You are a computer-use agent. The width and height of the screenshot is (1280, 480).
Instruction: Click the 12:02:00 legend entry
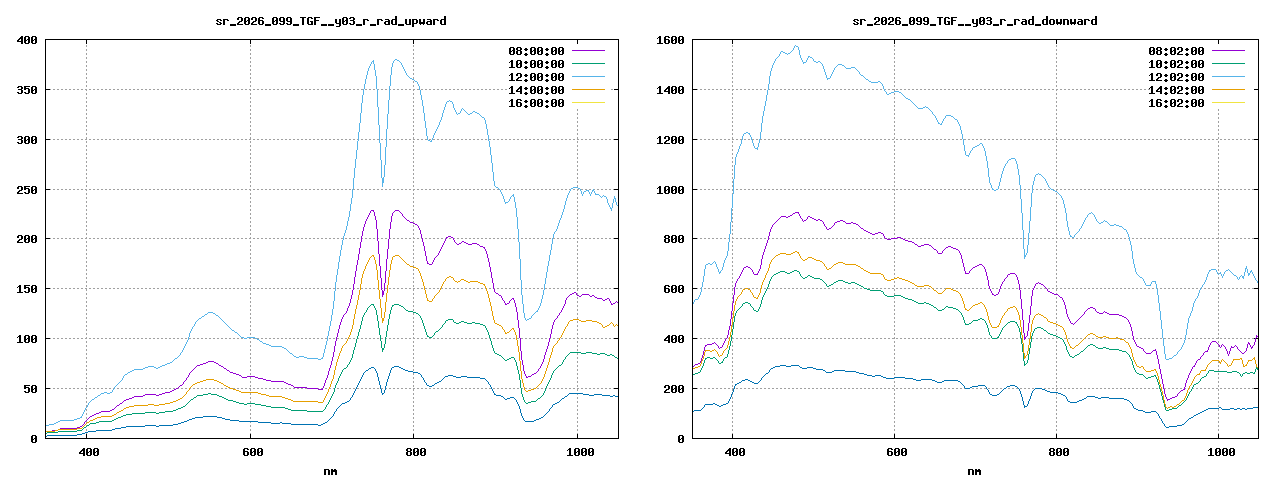coord(1176,77)
